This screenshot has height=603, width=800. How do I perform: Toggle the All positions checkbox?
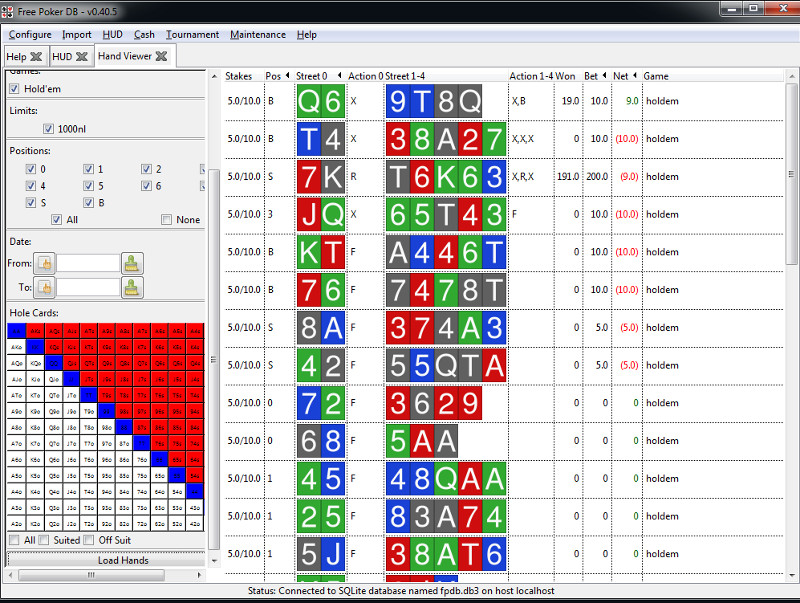[57, 219]
